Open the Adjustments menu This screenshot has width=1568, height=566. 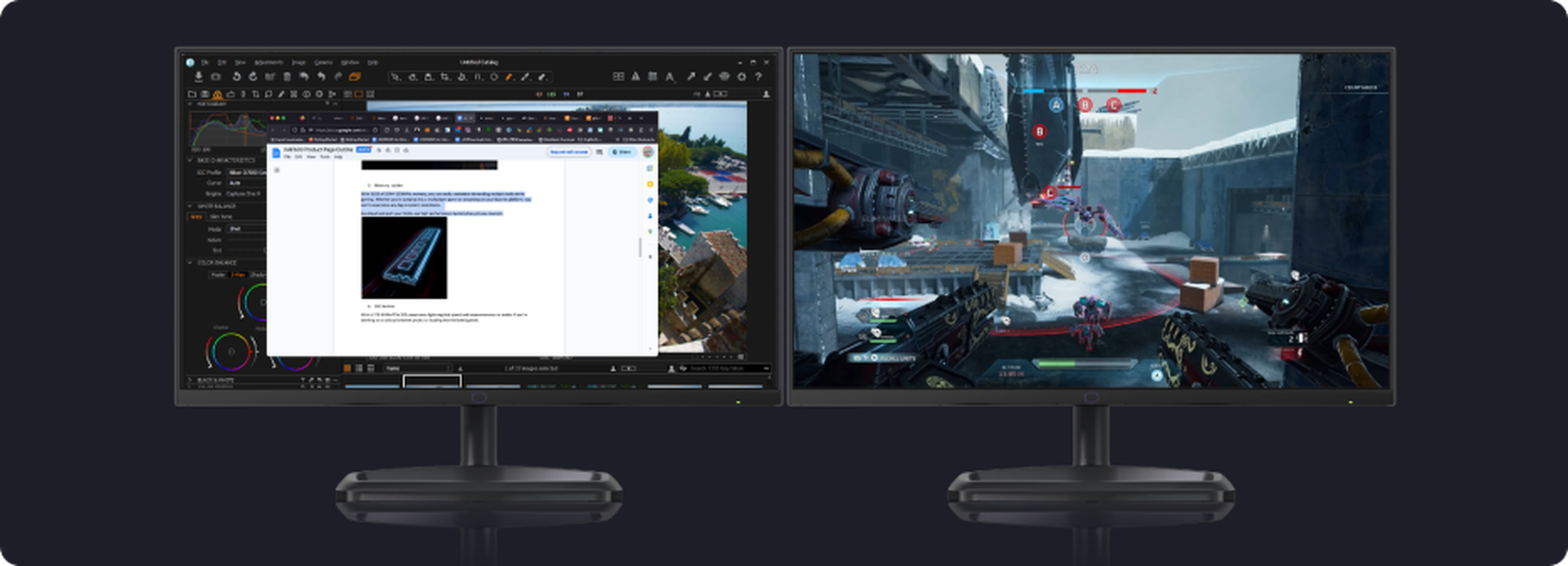(x=269, y=62)
